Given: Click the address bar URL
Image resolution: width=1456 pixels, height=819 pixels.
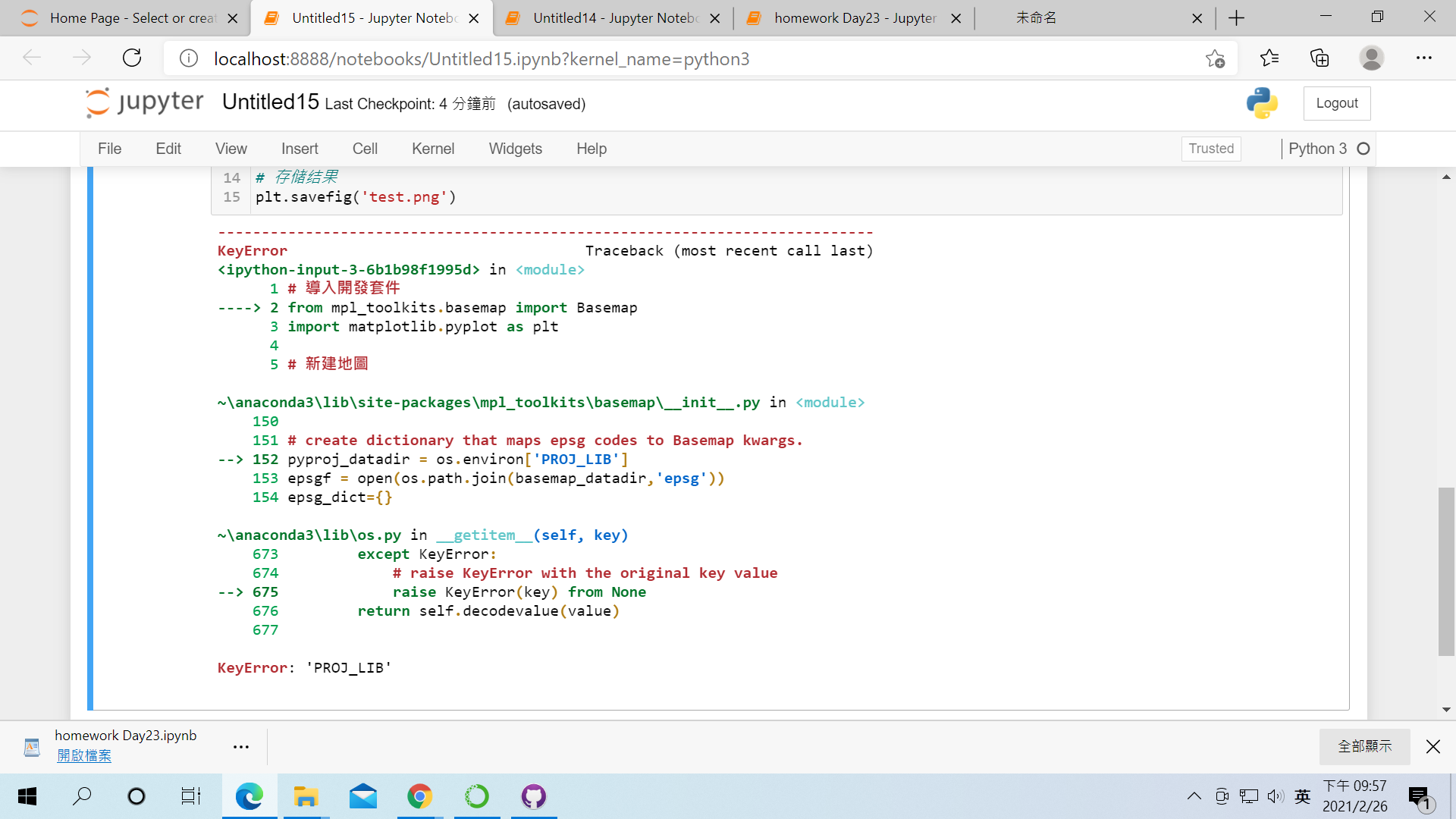Looking at the screenshot, I should click(x=482, y=58).
